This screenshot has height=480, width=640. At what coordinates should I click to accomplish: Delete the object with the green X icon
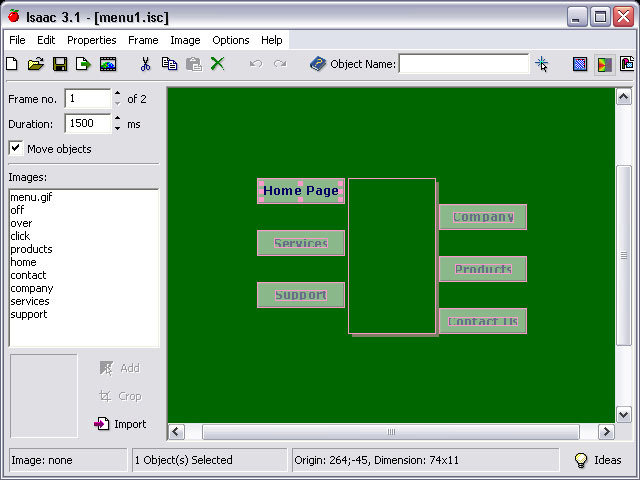(218, 64)
